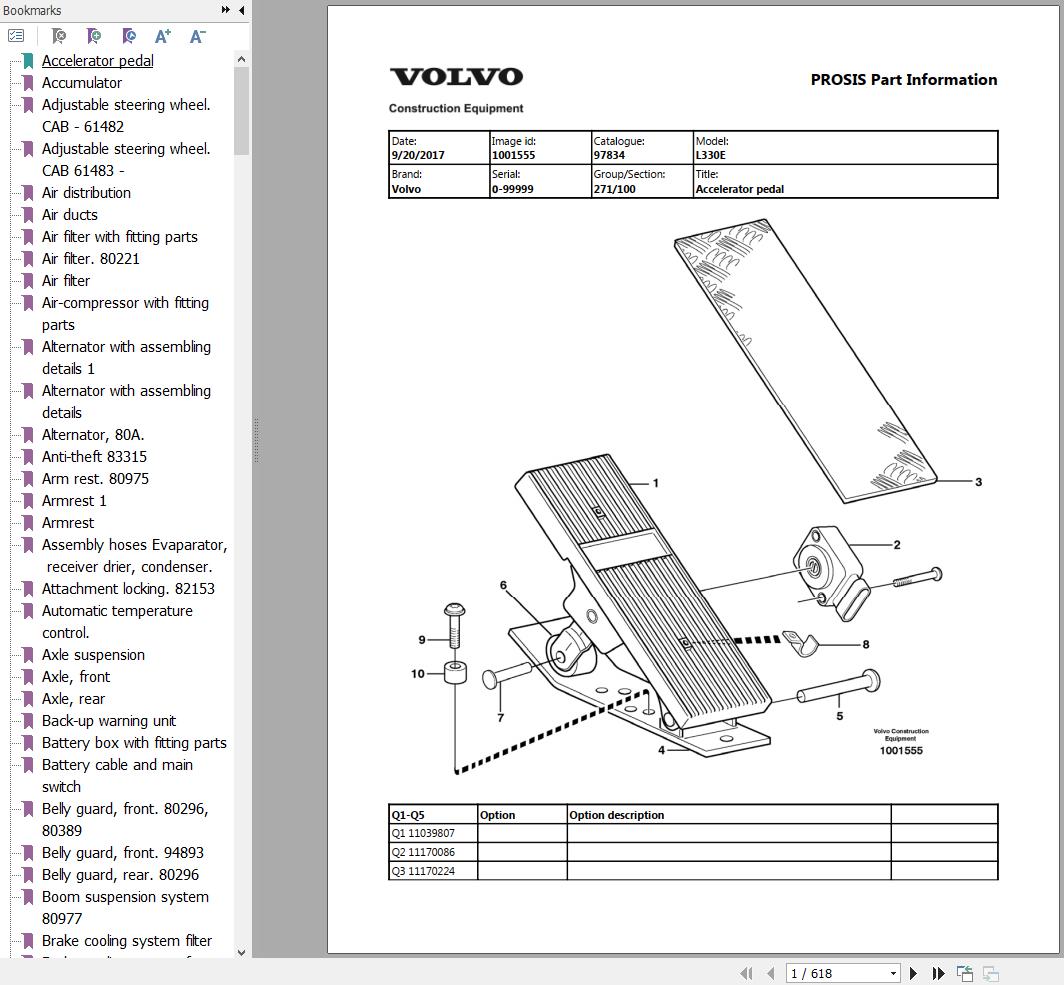Click the date value 9/20/2017
This screenshot has height=985, width=1064.
pyautogui.click(x=418, y=155)
